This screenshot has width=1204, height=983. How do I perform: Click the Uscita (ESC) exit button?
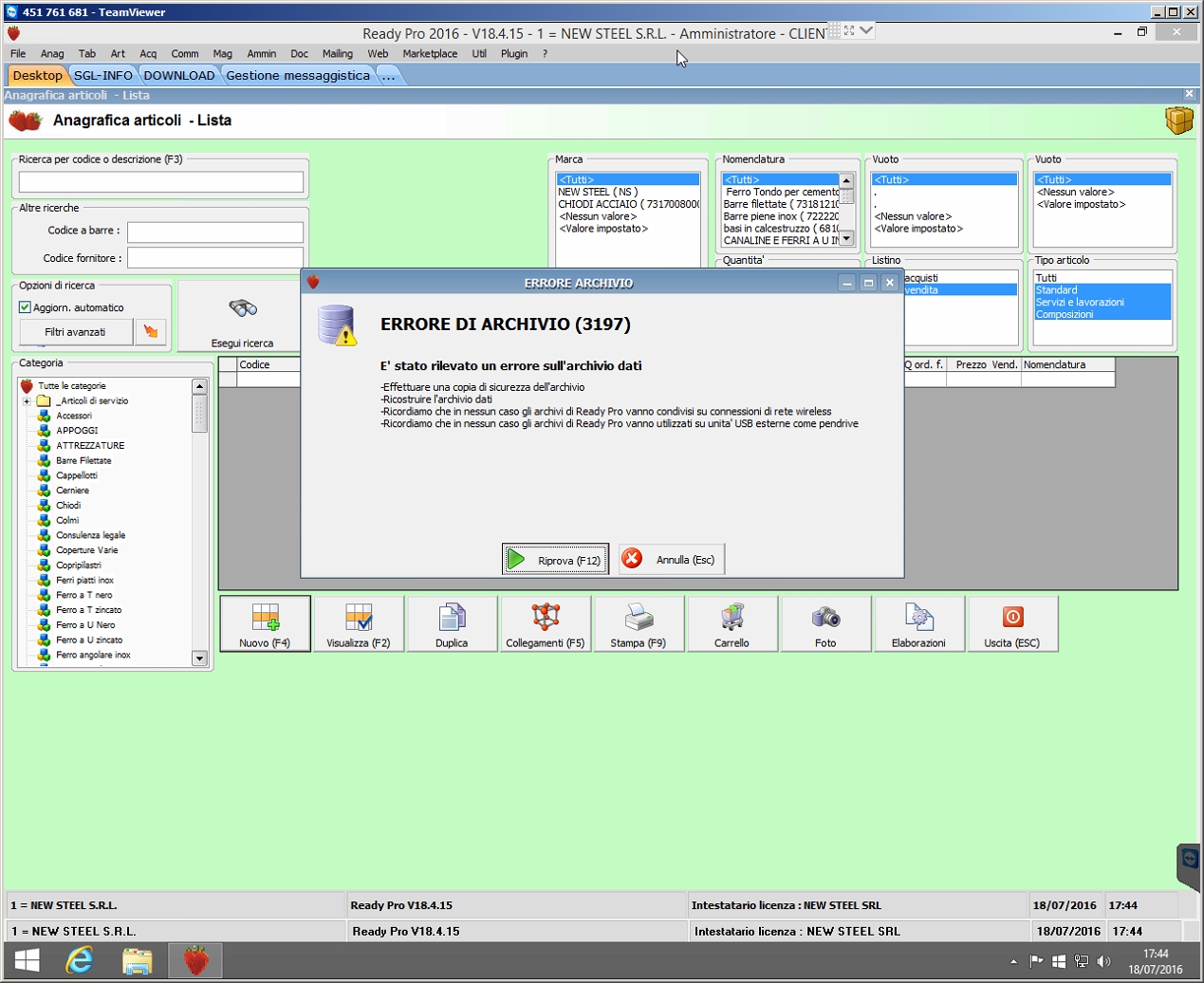coord(1012,623)
